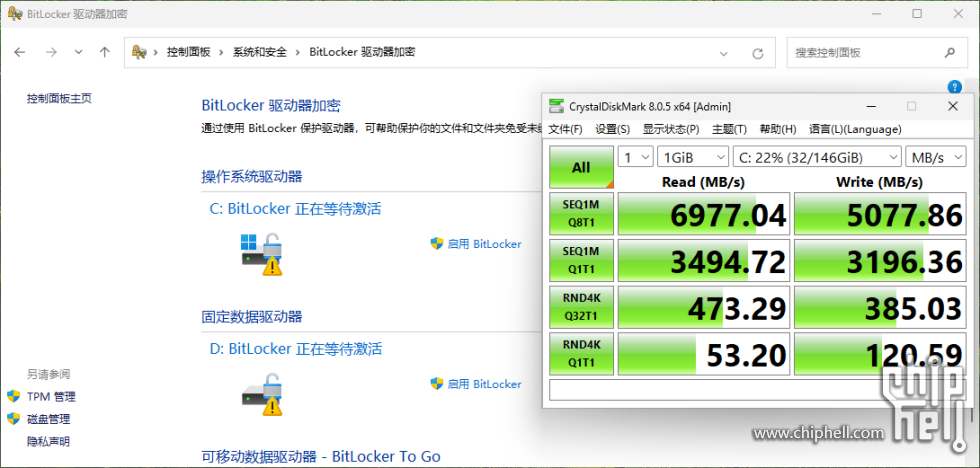Run the RND4K Q32T1 test
The image size is (980, 468).
coord(581,307)
